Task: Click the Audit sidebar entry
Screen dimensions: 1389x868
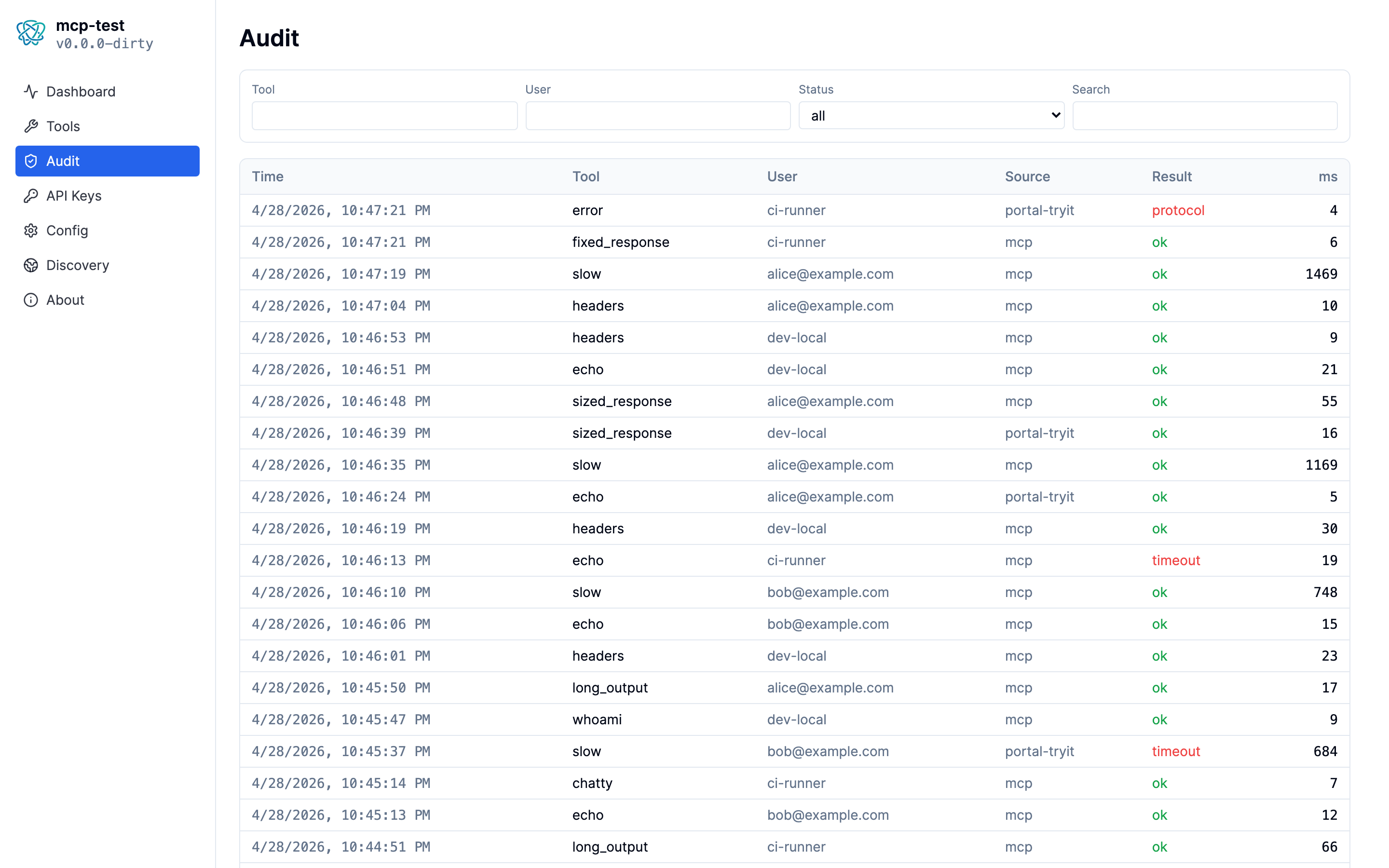Action: click(x=63, y=161)
